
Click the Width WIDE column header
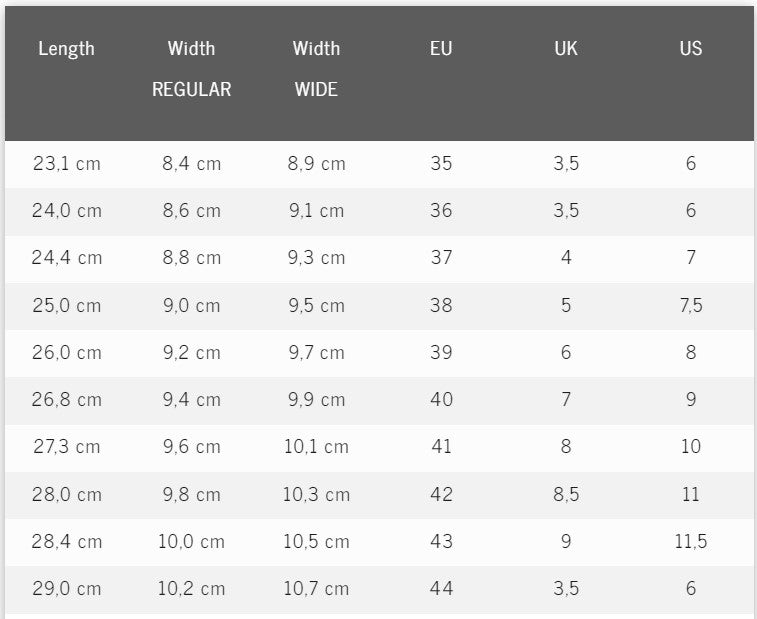coord(316,68)
